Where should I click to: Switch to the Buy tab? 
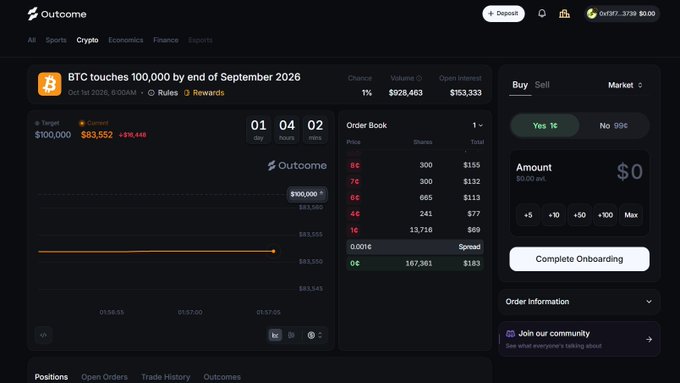tap(520, 85)
